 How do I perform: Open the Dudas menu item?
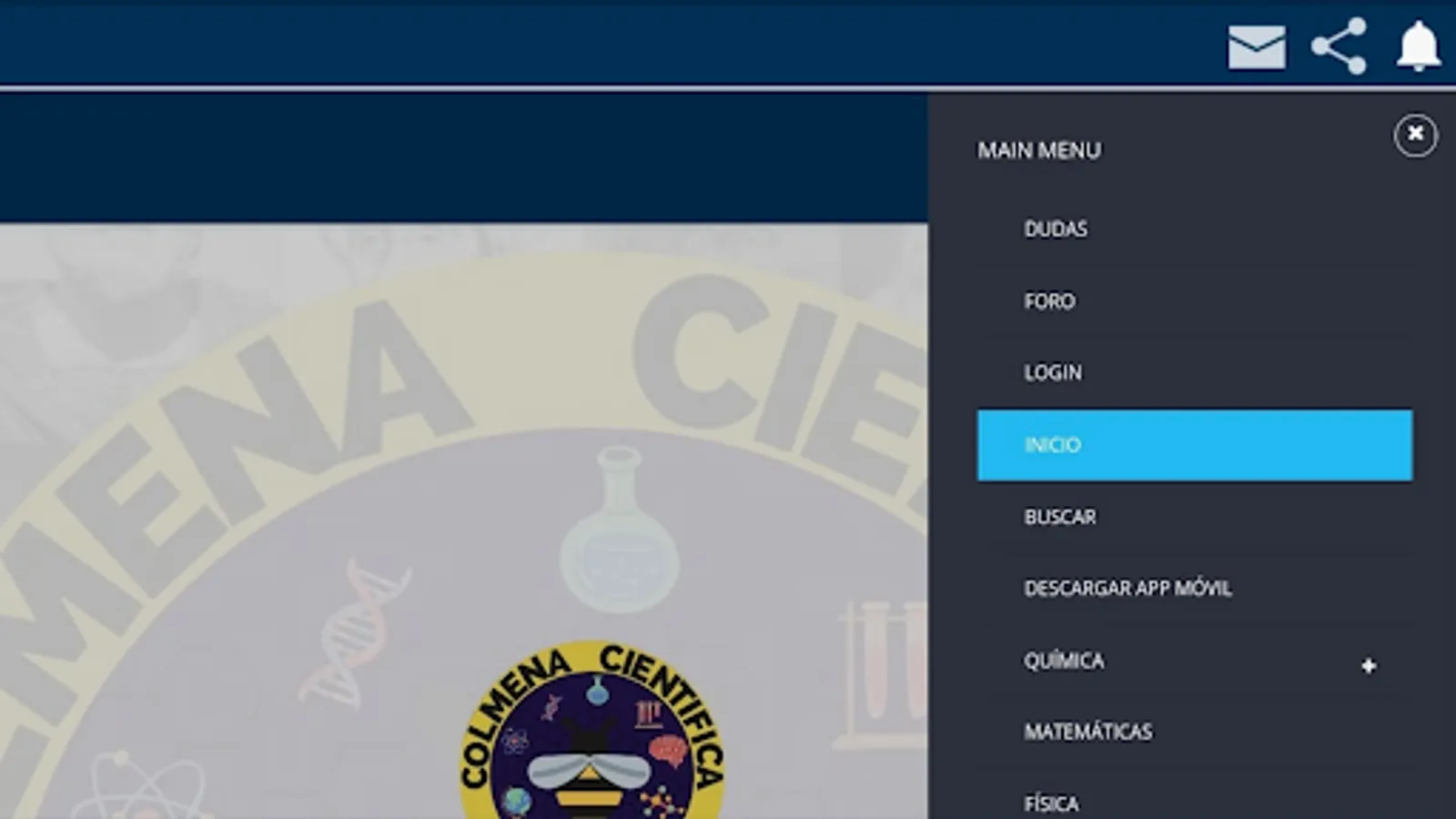(x=1195, y=229)
